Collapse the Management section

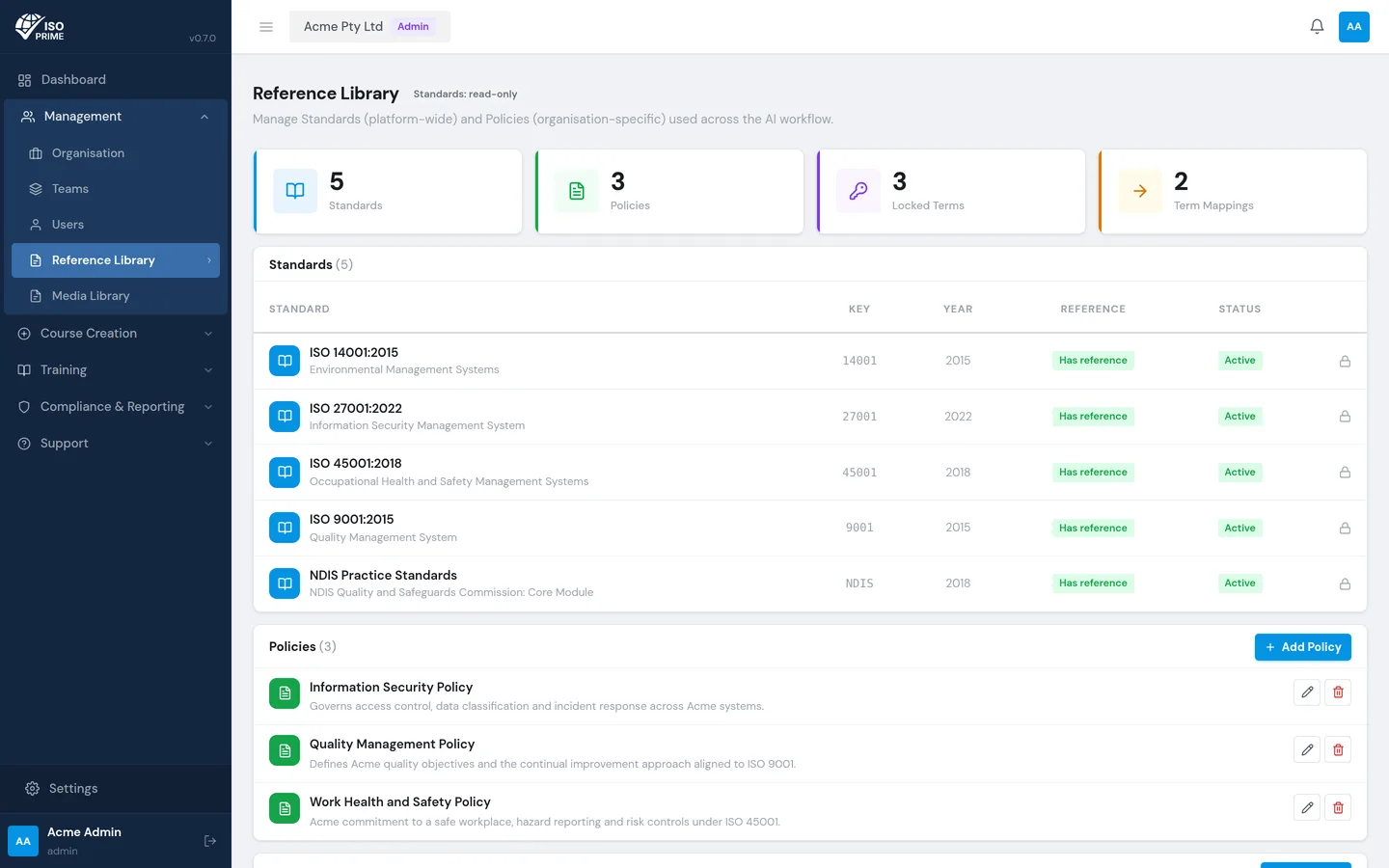coord(116,117)
